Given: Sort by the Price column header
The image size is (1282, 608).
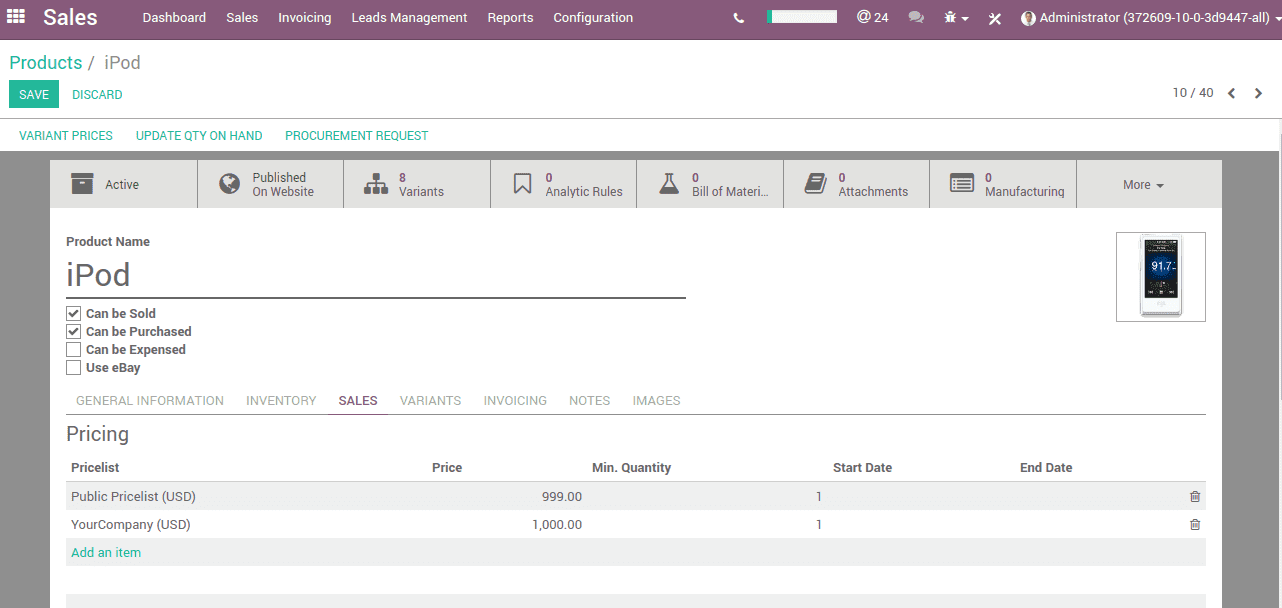Looking at the screenshot, I should pos(447,467).
